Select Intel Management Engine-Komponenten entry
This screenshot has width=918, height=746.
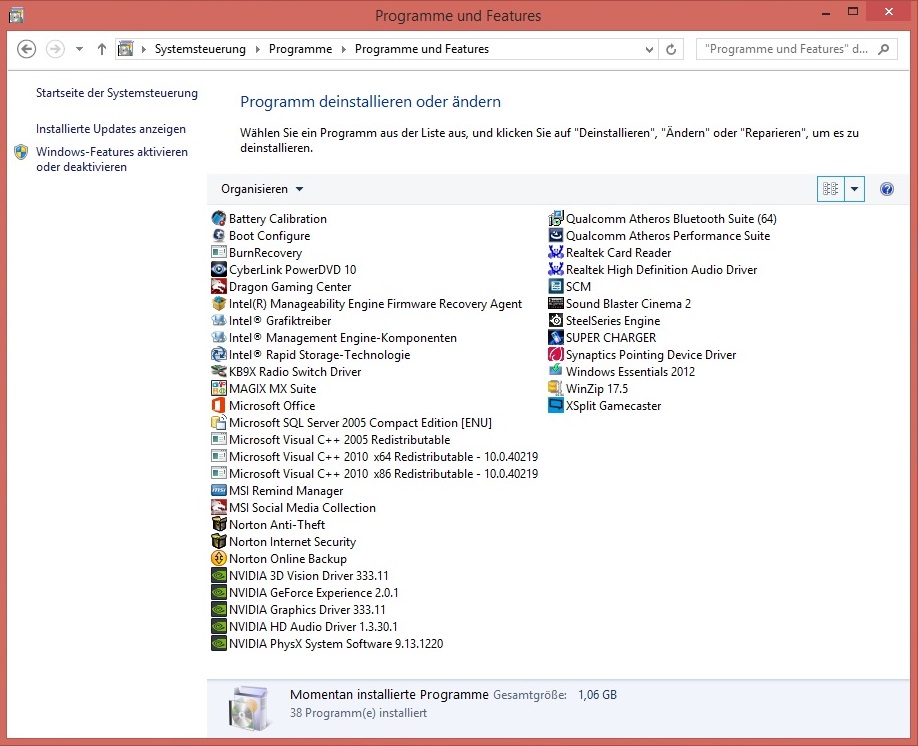click(334, 337)
